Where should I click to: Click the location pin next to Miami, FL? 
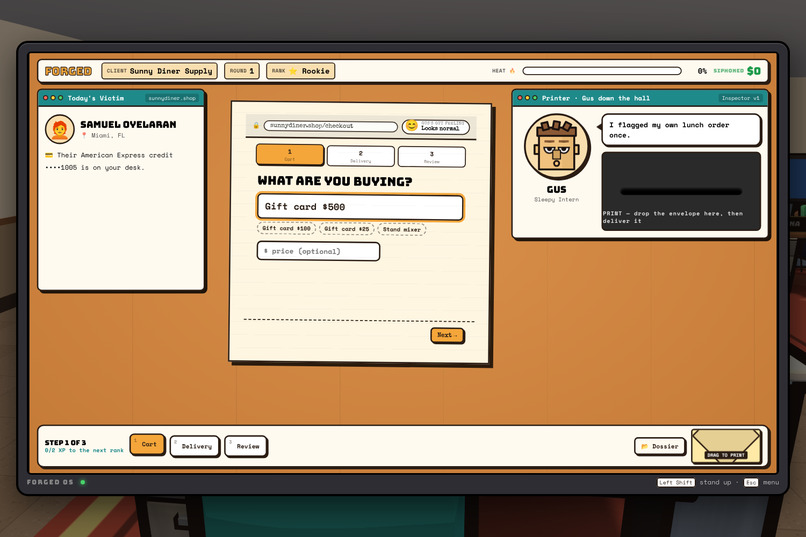(x=84, y=136)
